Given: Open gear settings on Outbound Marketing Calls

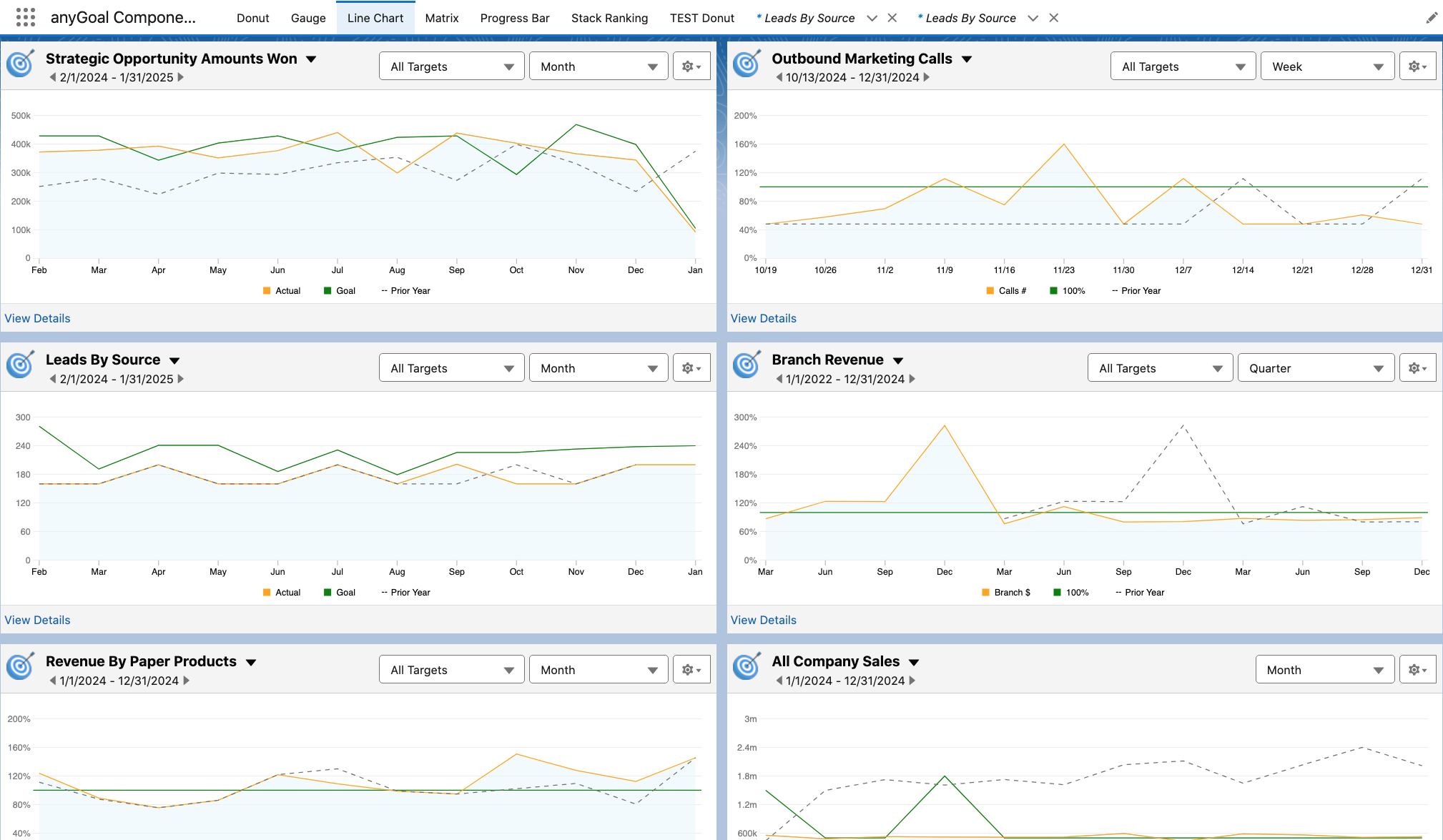Looking at the screenshot, I should coord(1417,66).
